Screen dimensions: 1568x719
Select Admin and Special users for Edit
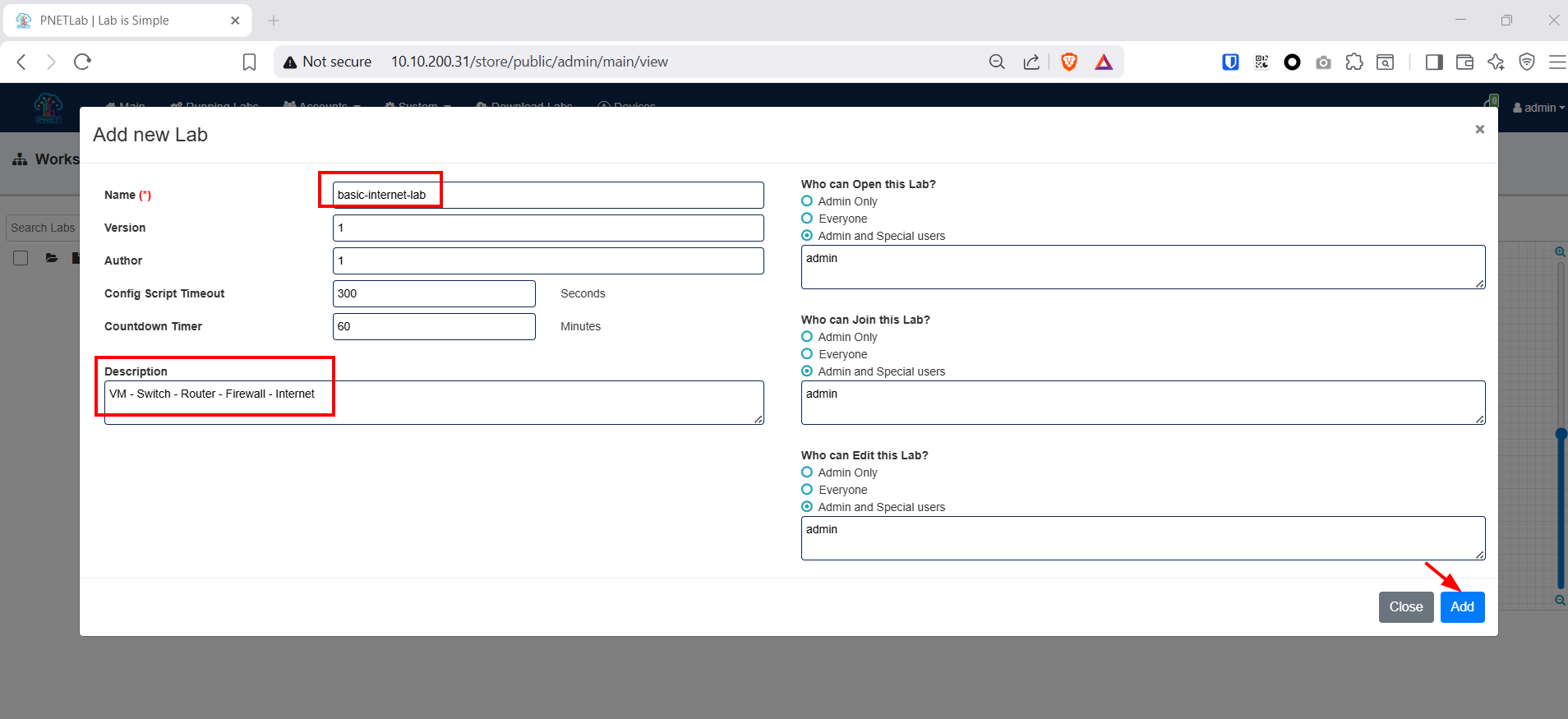[807, 506]
